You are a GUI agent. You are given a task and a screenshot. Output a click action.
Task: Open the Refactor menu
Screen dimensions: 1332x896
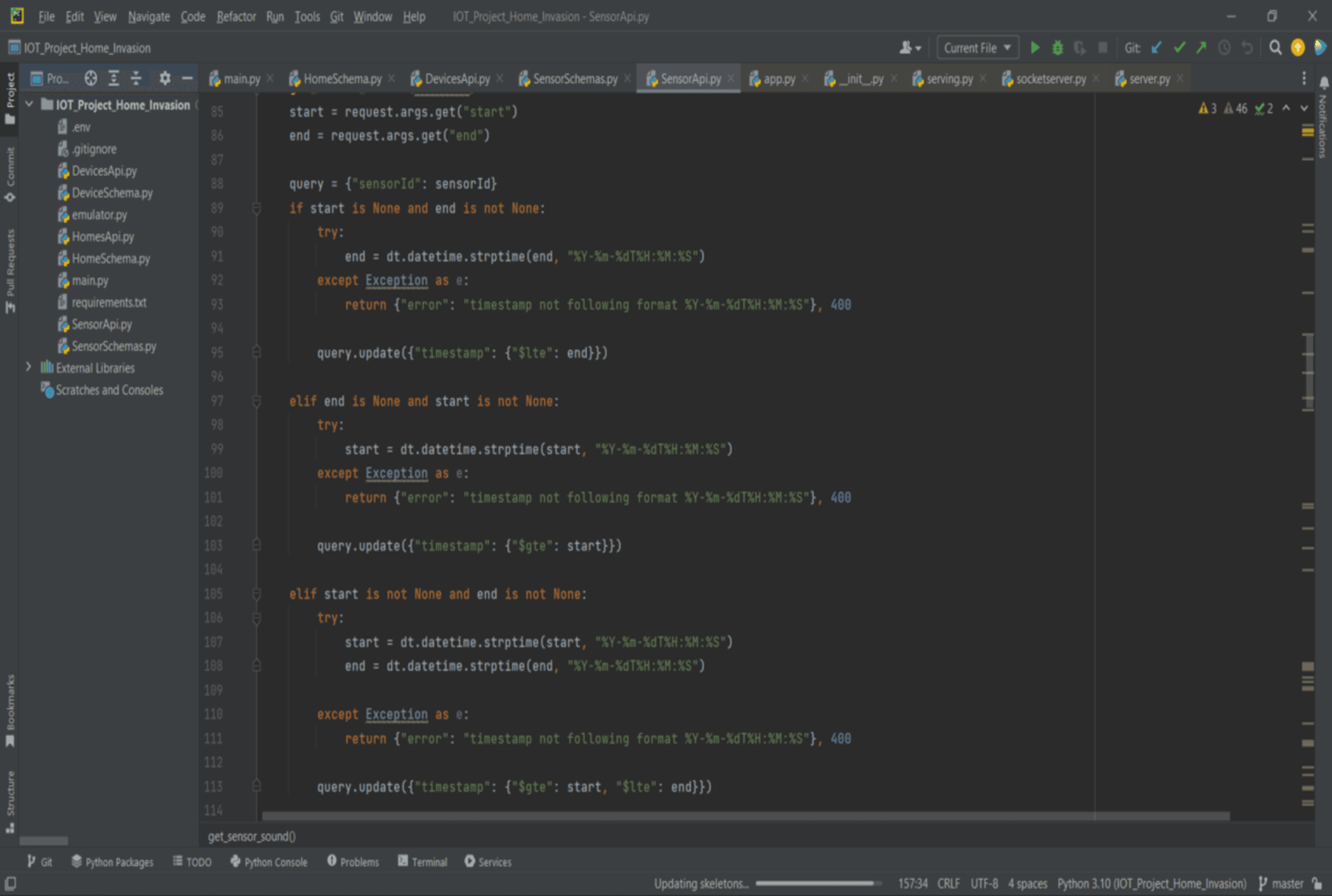click(x=236, y=17)
